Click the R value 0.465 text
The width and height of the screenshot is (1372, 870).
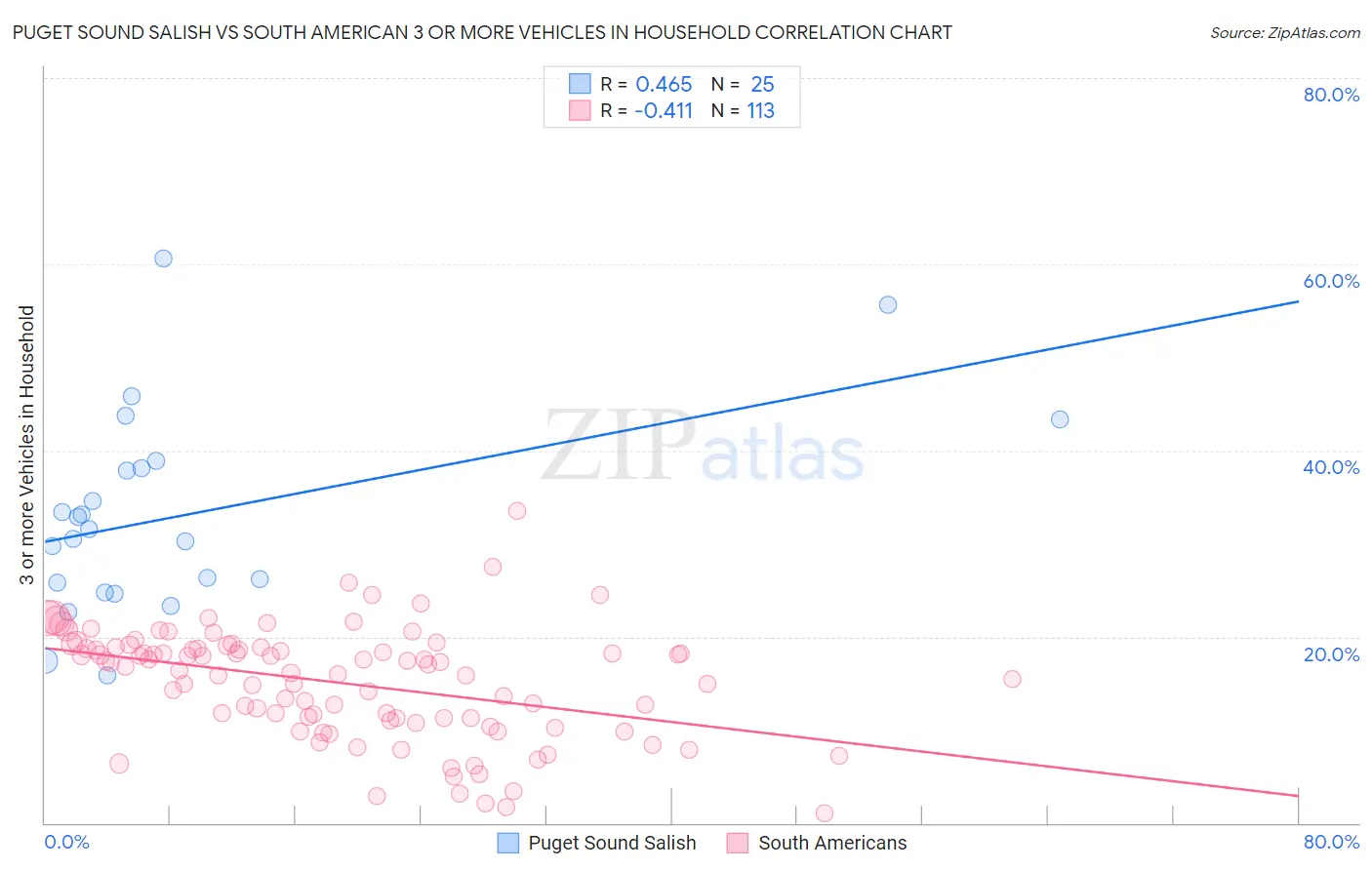coord(664,84)
